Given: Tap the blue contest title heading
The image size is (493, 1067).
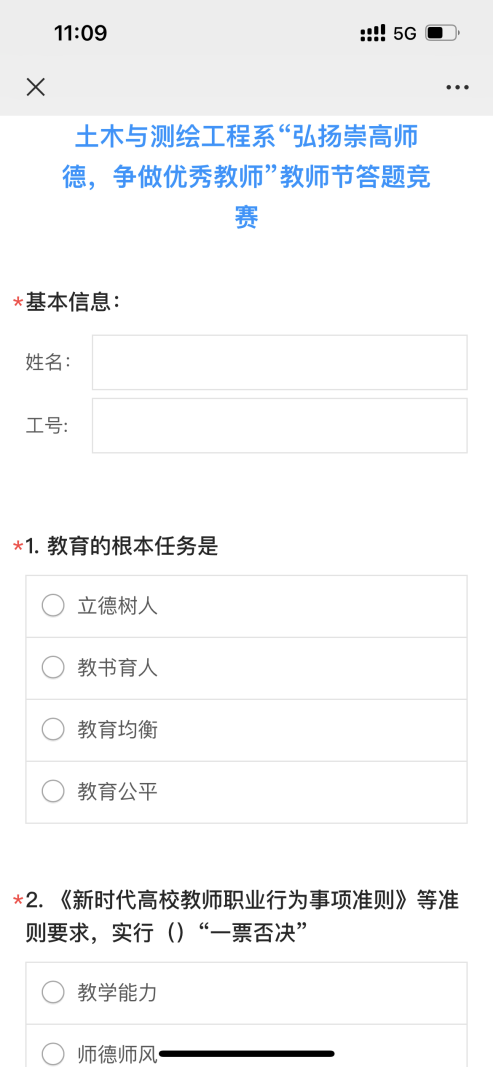Looking at the screenshot, I should click(x=246, y=178).
